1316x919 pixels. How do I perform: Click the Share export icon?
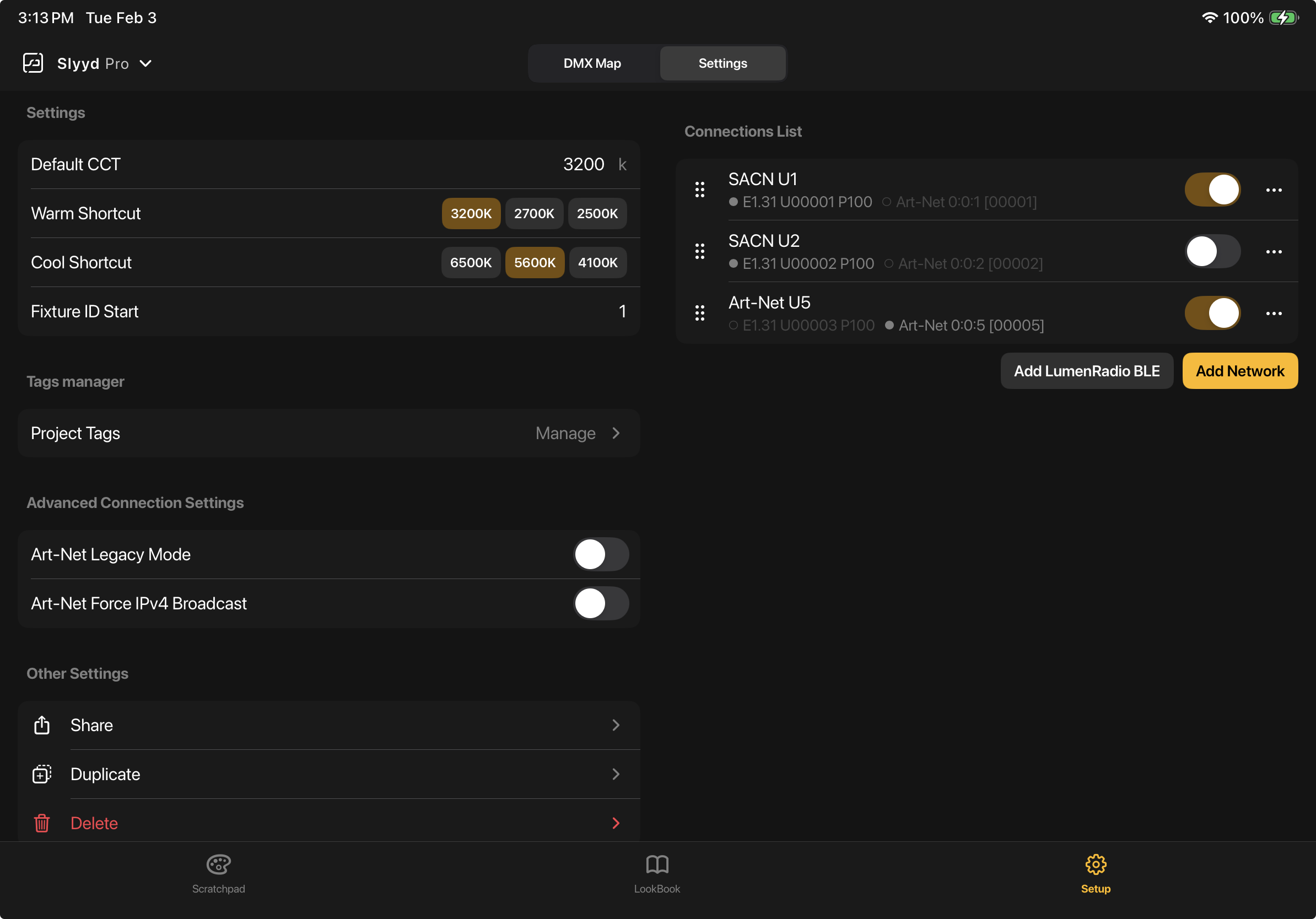(41, 725)
